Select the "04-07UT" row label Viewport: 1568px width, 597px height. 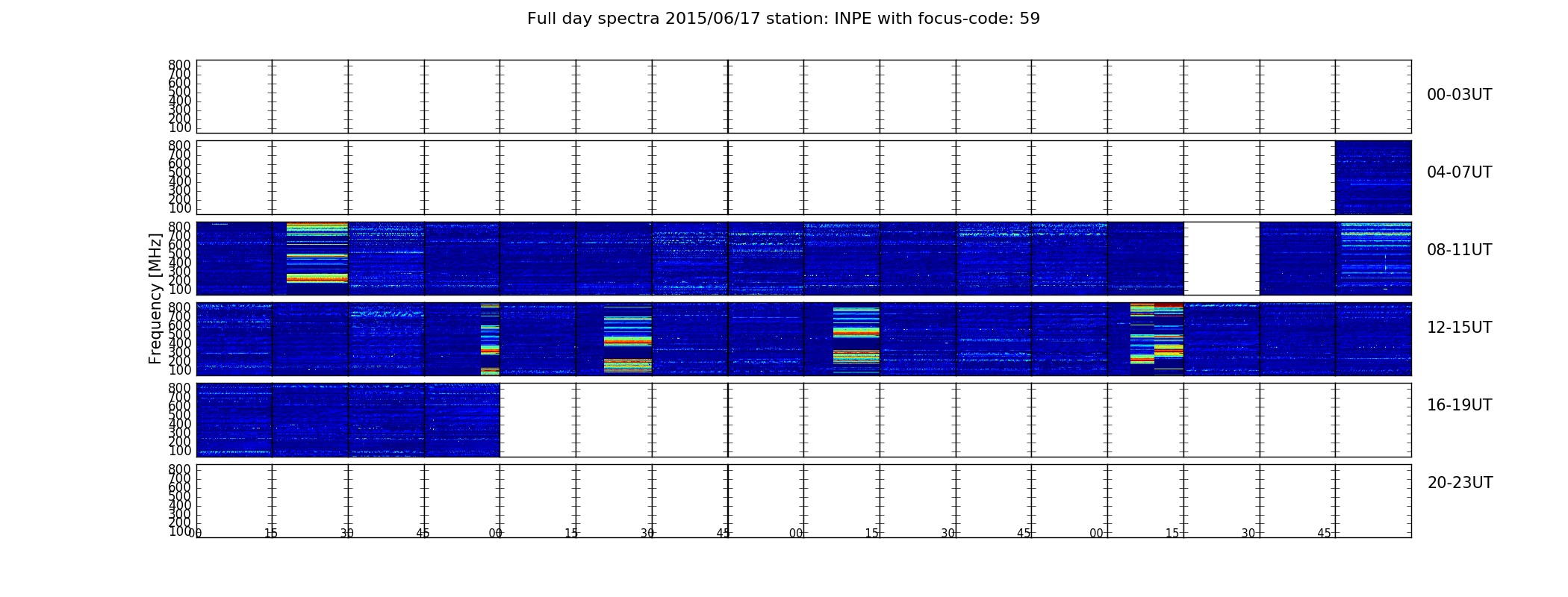tap(1459, 172)
